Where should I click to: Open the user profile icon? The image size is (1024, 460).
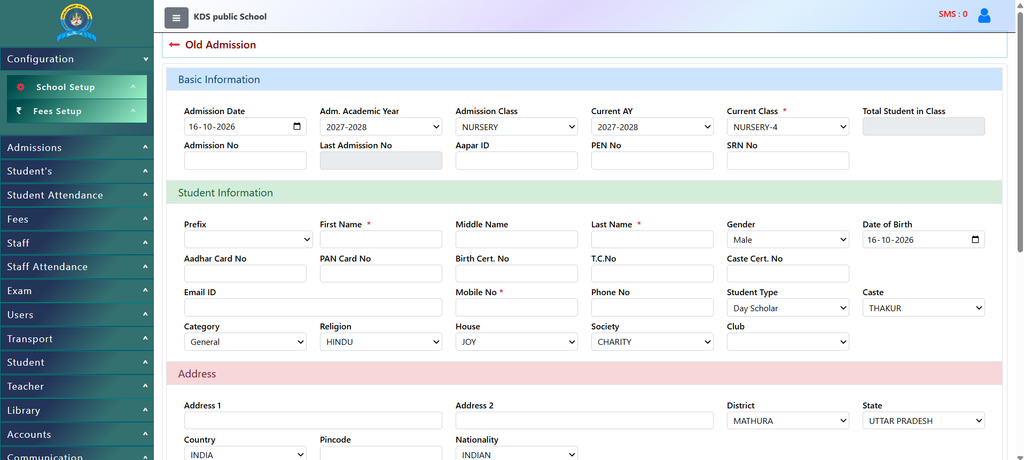[x=984, y=16]
